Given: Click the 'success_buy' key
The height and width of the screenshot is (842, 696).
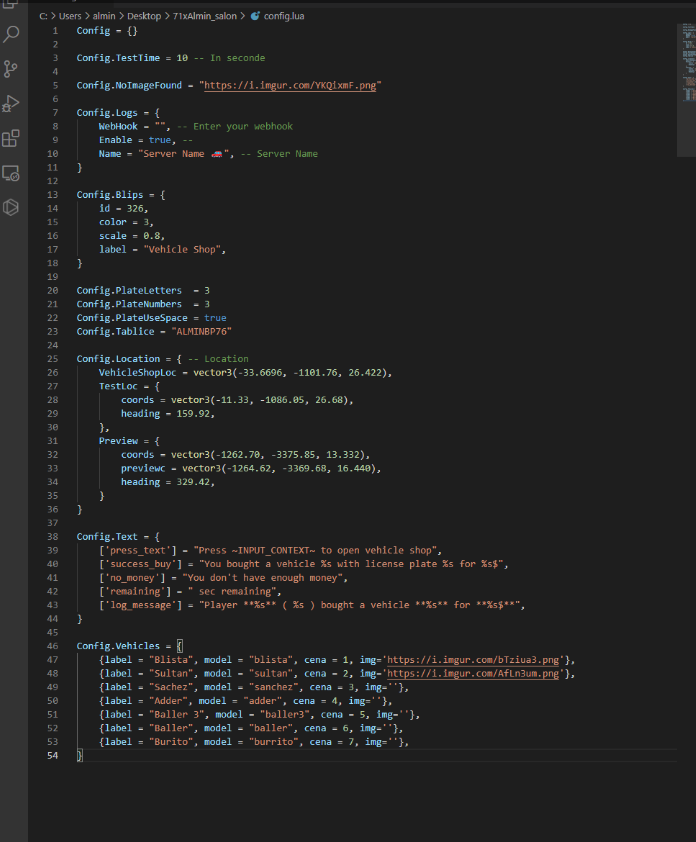Looking at the screenshot, I should tap(140, 564).
